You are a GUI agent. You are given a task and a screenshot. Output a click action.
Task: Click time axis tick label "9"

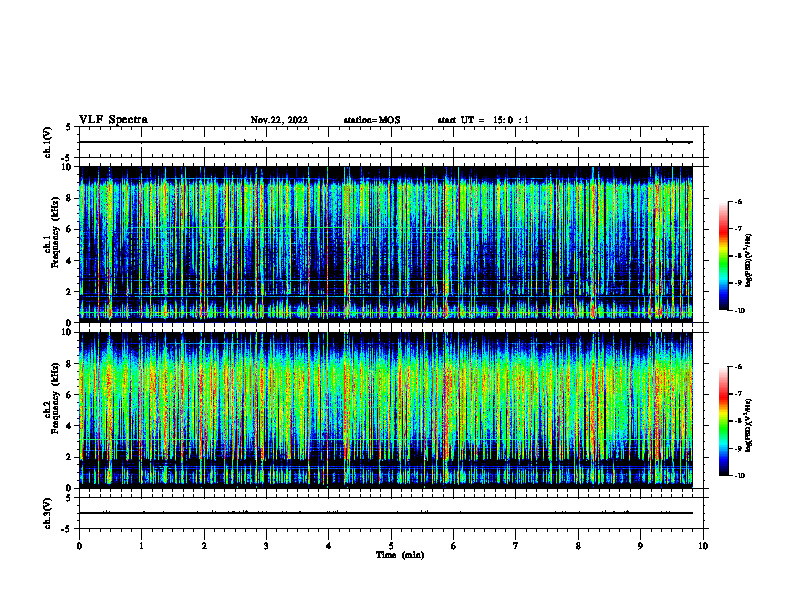pos(640,546)
